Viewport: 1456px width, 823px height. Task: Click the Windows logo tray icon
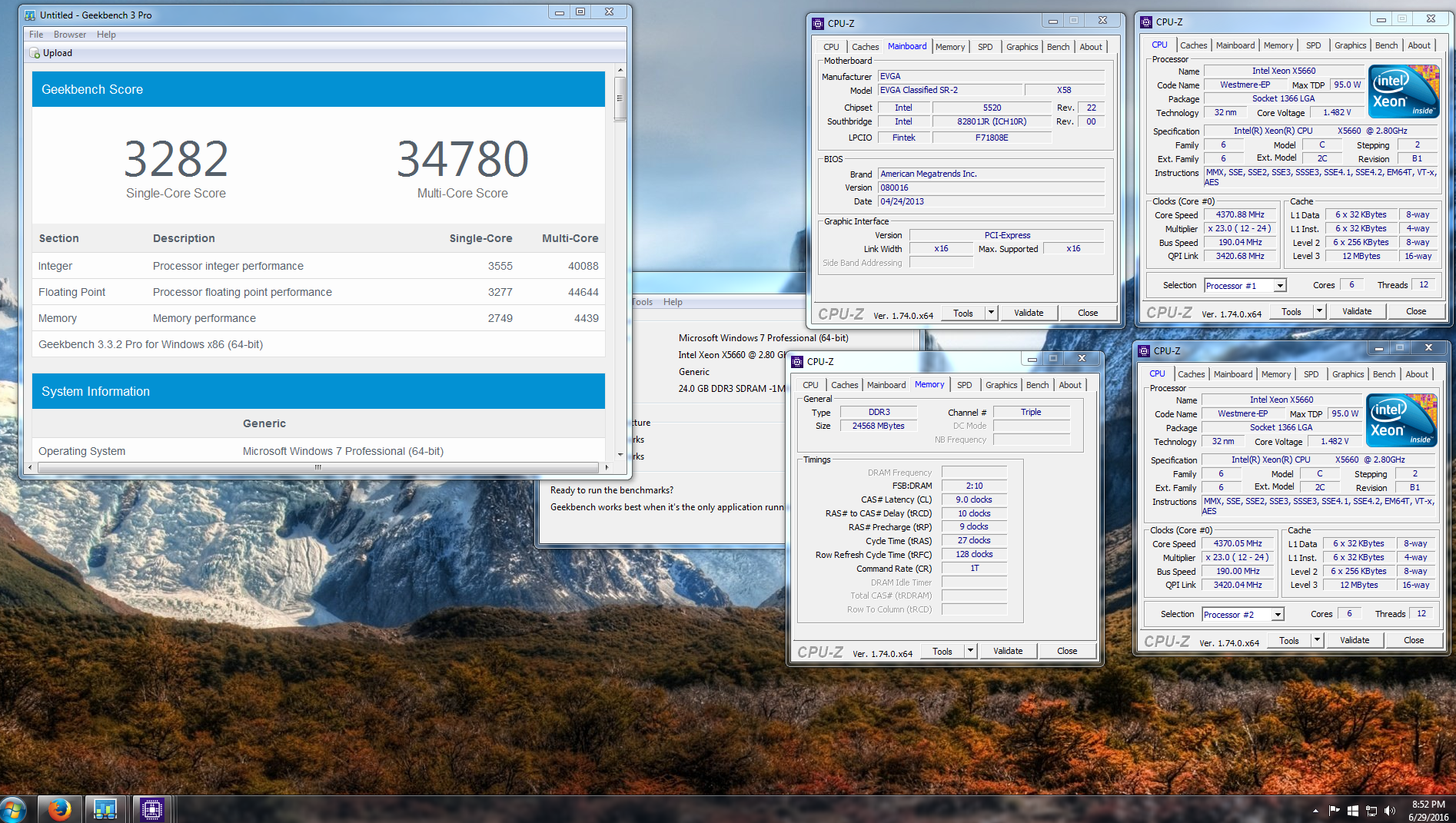point(1352,811)
